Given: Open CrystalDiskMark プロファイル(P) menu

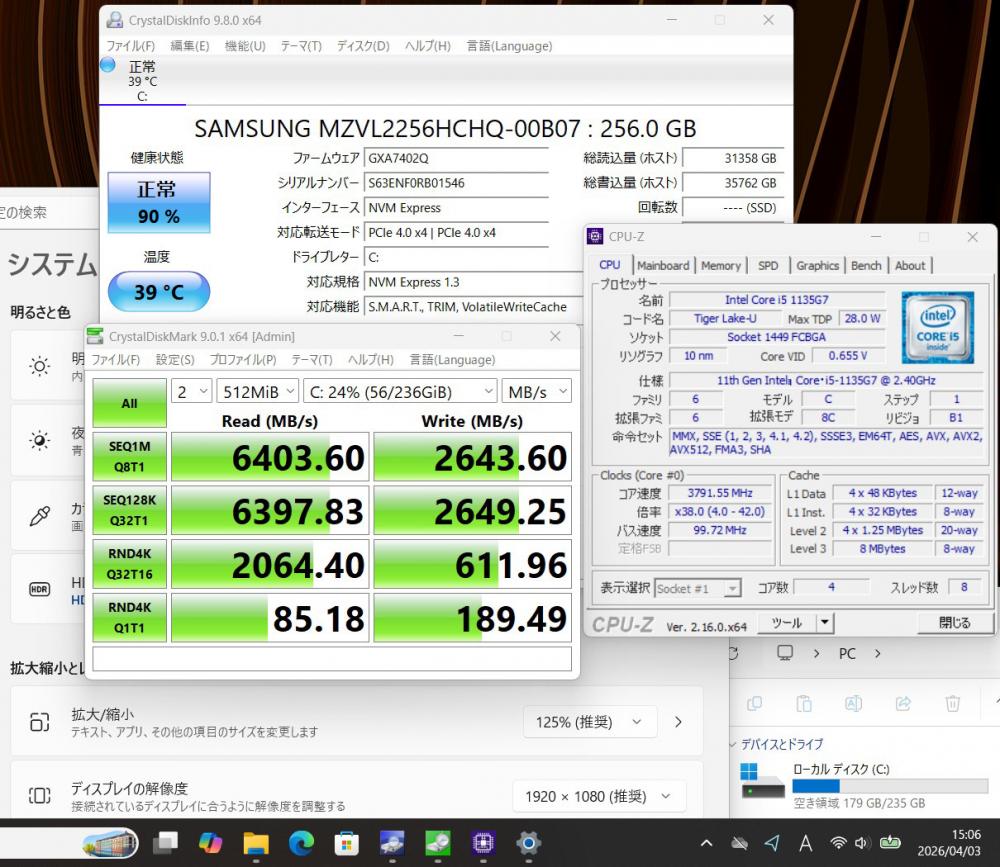Looking at the screenshot, I should pos(243,360).
